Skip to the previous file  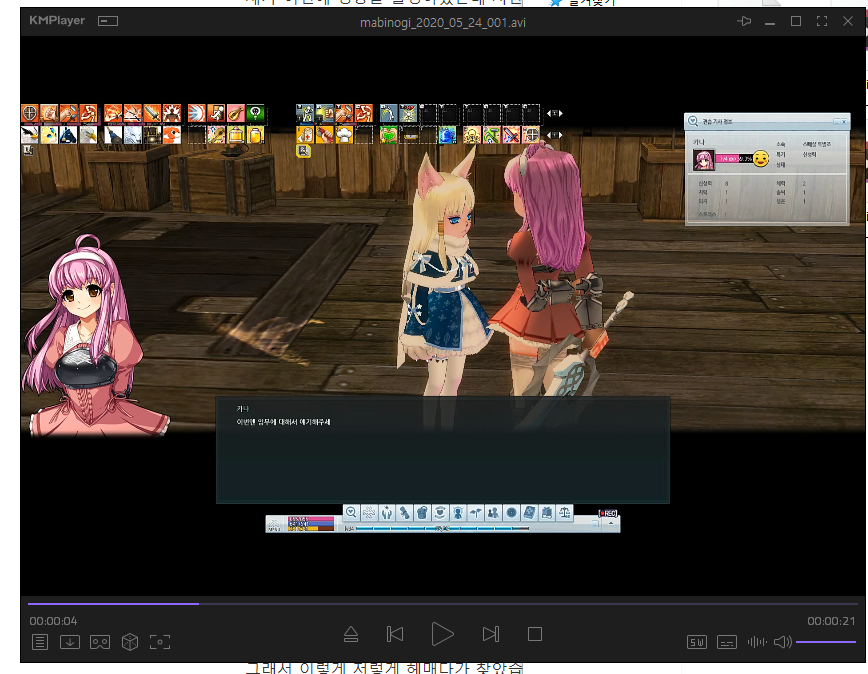[x=395, y=634]
